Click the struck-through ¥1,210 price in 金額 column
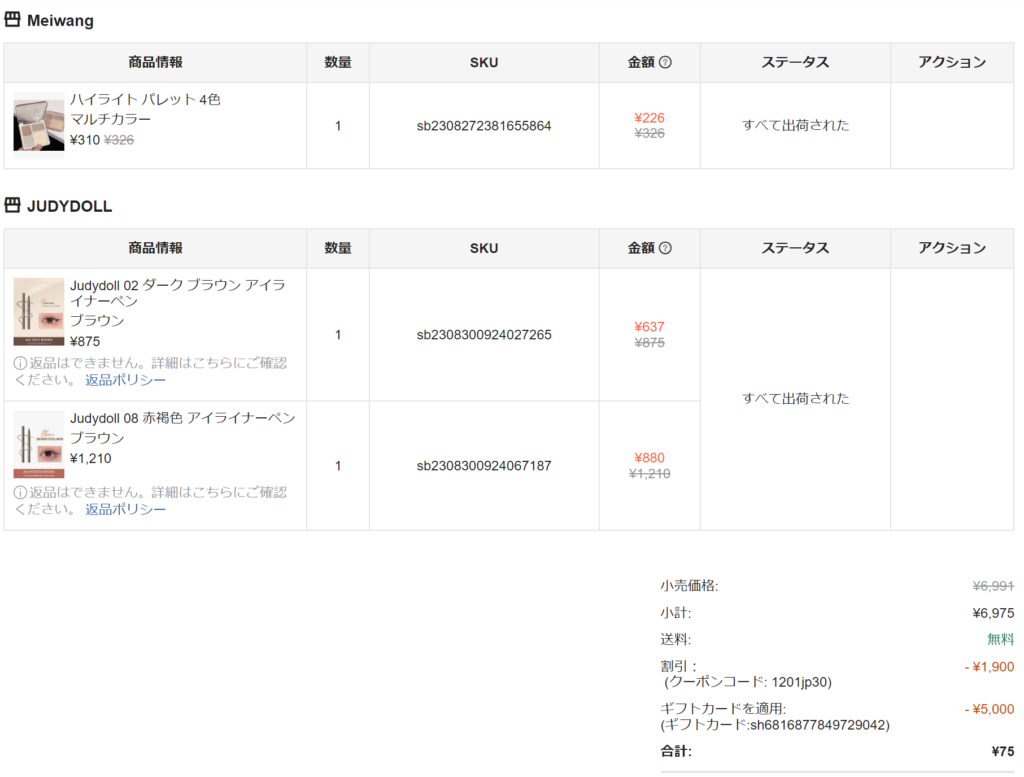The height and width of the screenshot is (777, 1024). tap(649, 474)
